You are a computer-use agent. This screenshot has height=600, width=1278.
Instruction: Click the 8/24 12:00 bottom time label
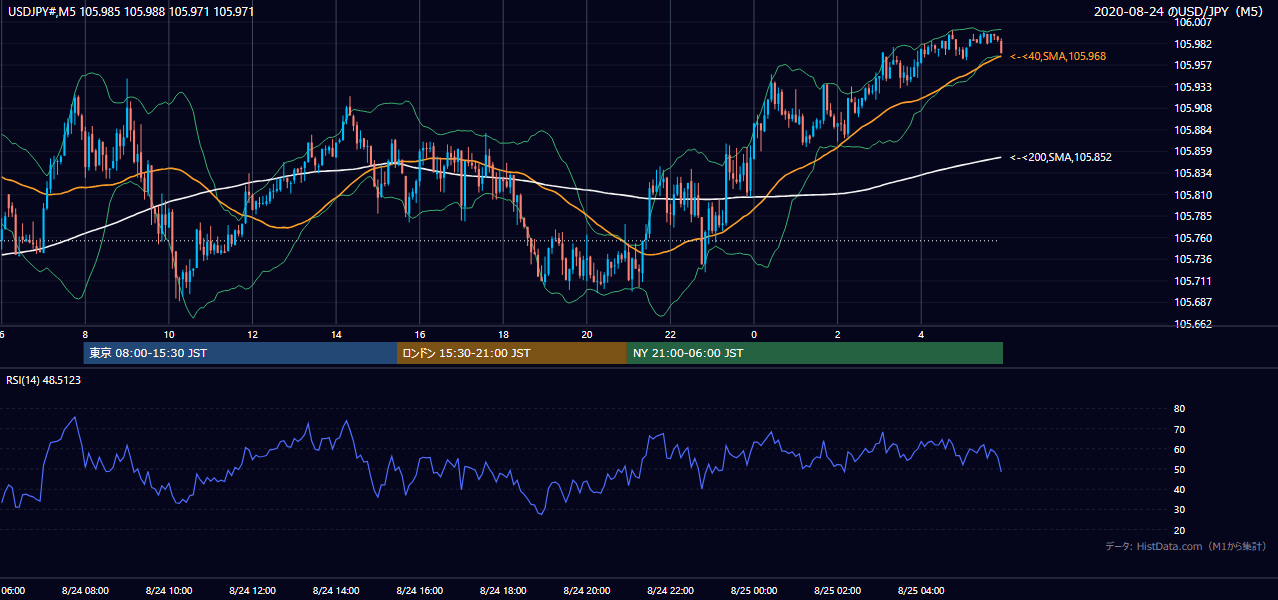(x=252, y=590)
